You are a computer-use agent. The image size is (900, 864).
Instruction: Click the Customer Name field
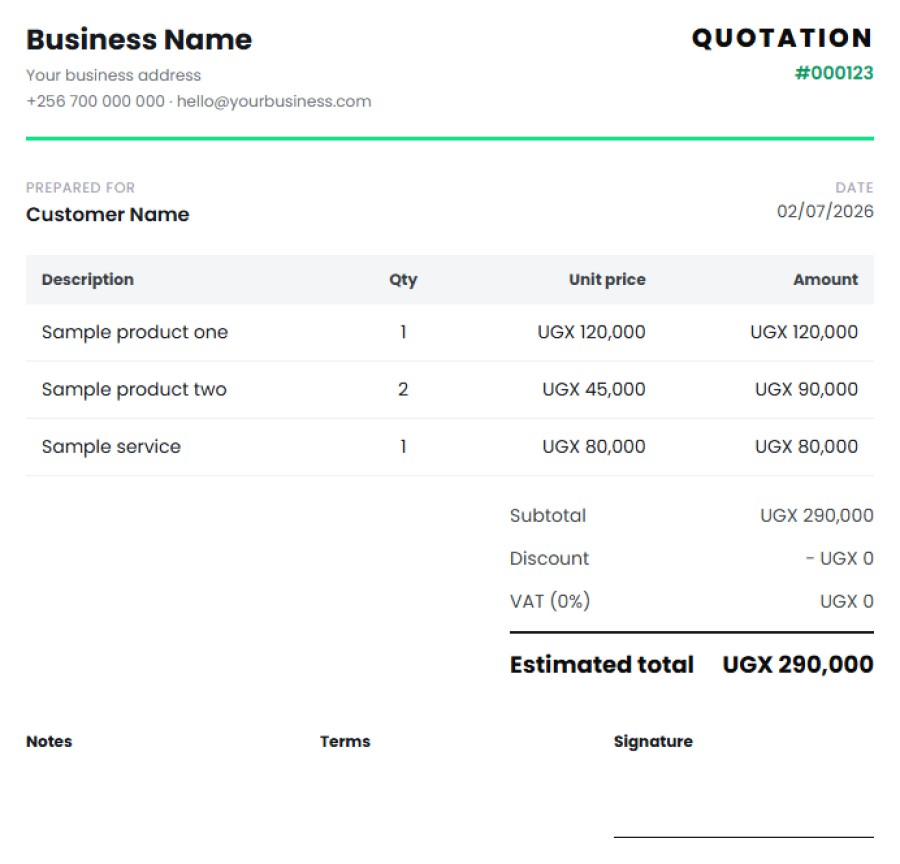tap(107, 215)
